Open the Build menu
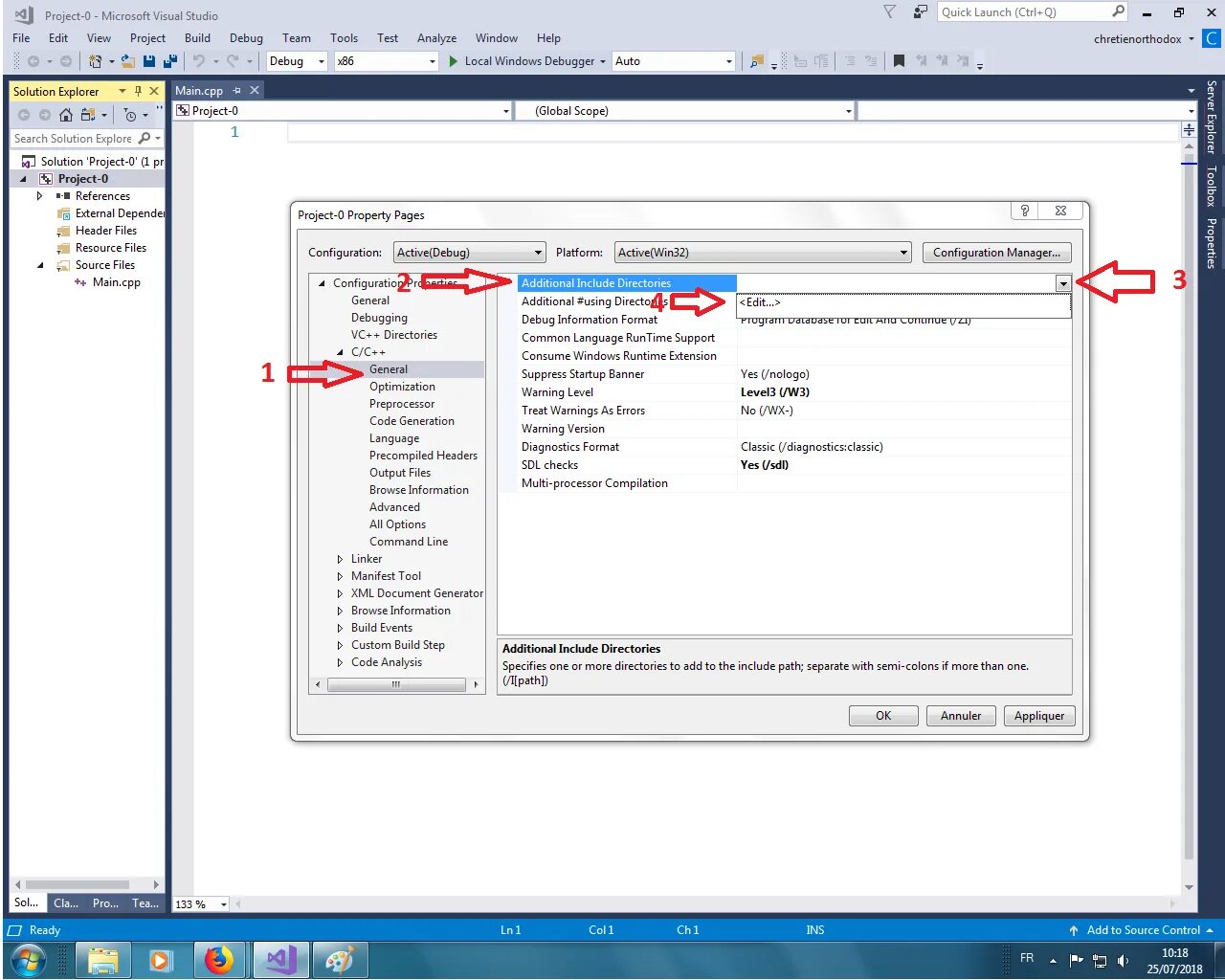Screen dimensions: 1225x980 tap(197, 38)
